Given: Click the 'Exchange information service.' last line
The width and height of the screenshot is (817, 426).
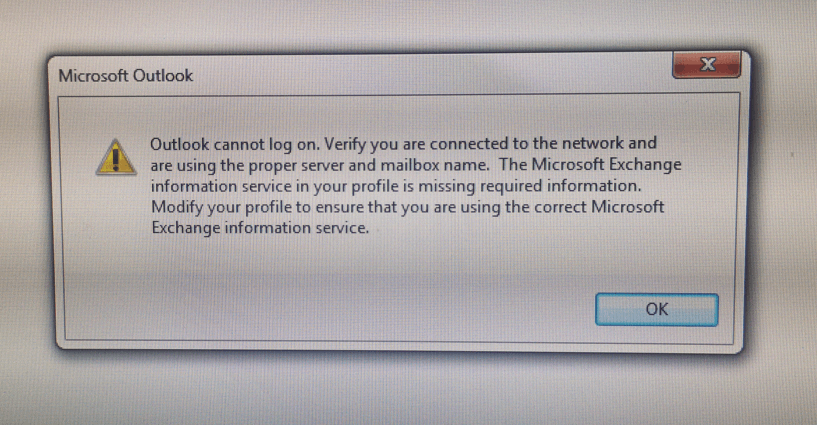Looking at the screenshot, I should tap(260, 228).
